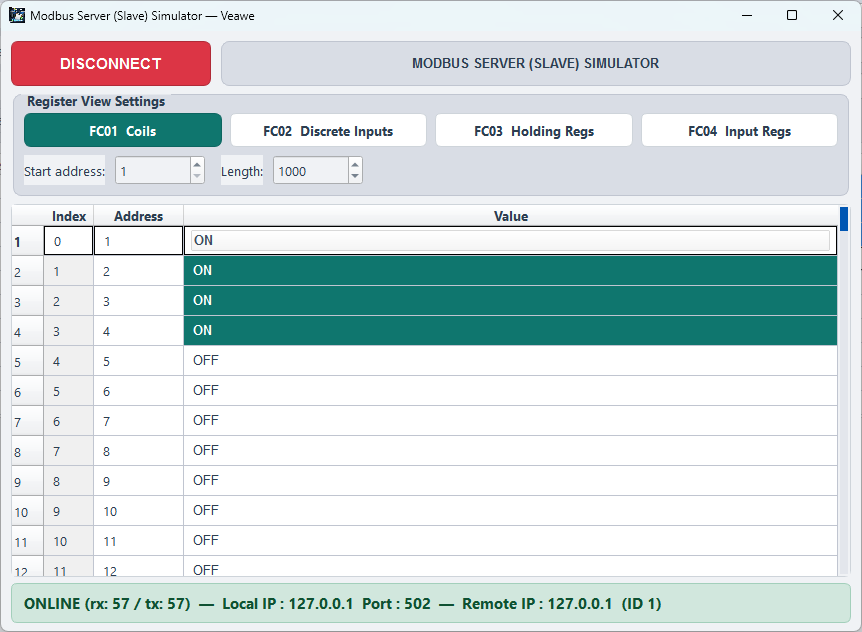Switch to FC02 Discrete Inputs
Screen dimensions: 862x632
328,131
